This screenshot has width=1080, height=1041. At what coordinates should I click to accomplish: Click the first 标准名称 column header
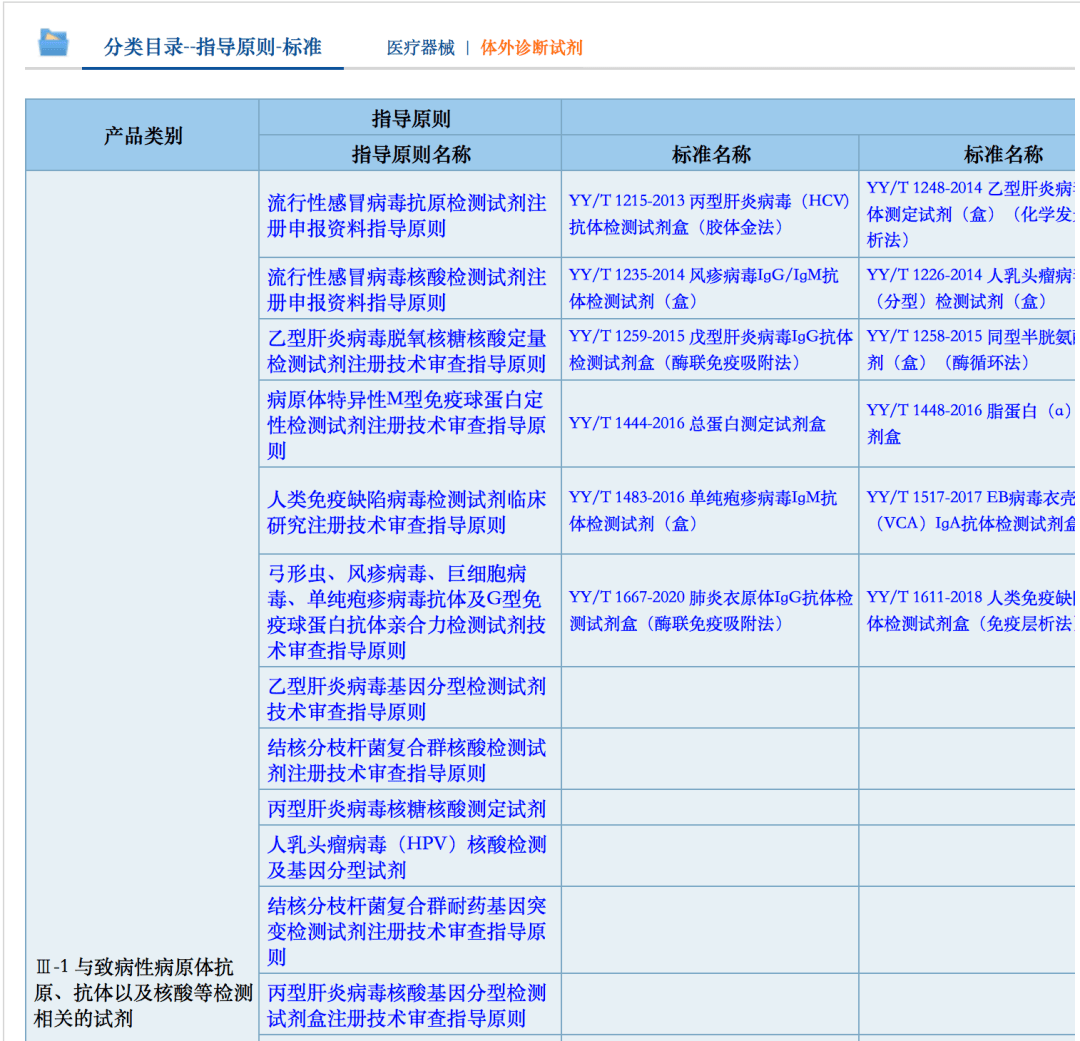710,153
